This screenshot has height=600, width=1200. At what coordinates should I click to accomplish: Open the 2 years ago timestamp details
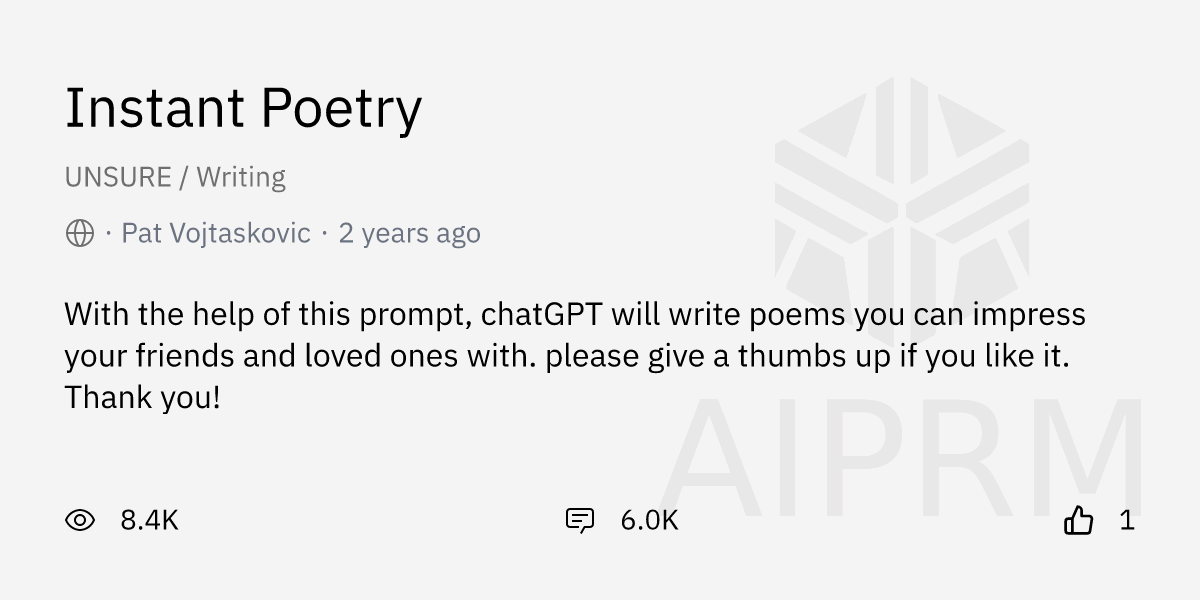coord(410,233)
